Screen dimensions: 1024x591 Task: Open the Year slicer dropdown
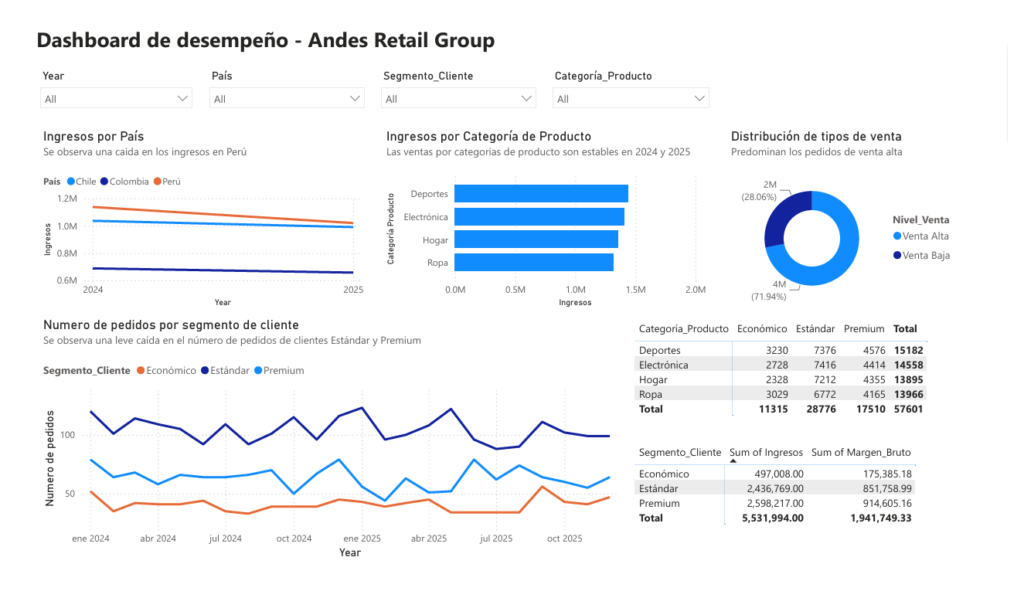pos(116,99)
